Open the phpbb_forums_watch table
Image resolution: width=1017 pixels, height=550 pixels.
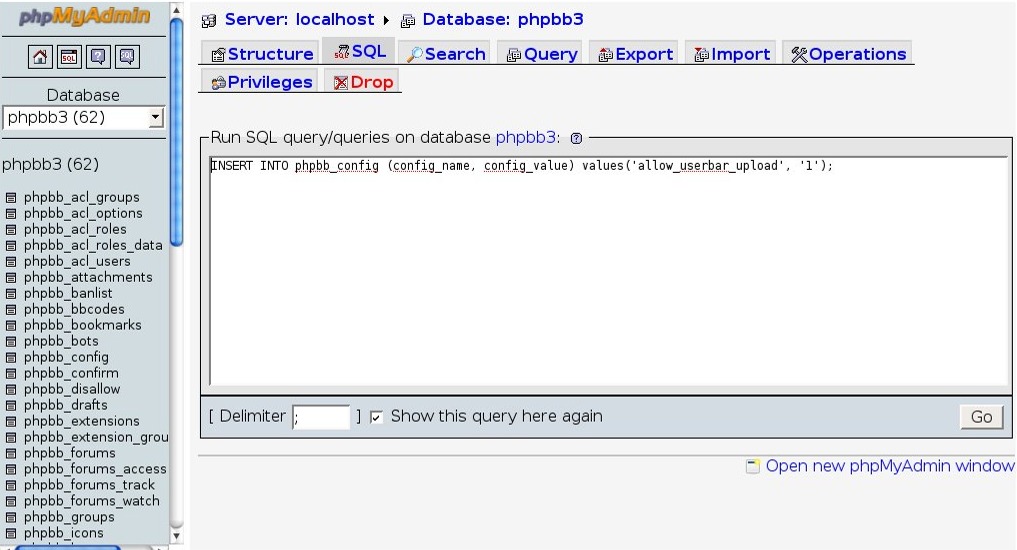pos(91,501)
